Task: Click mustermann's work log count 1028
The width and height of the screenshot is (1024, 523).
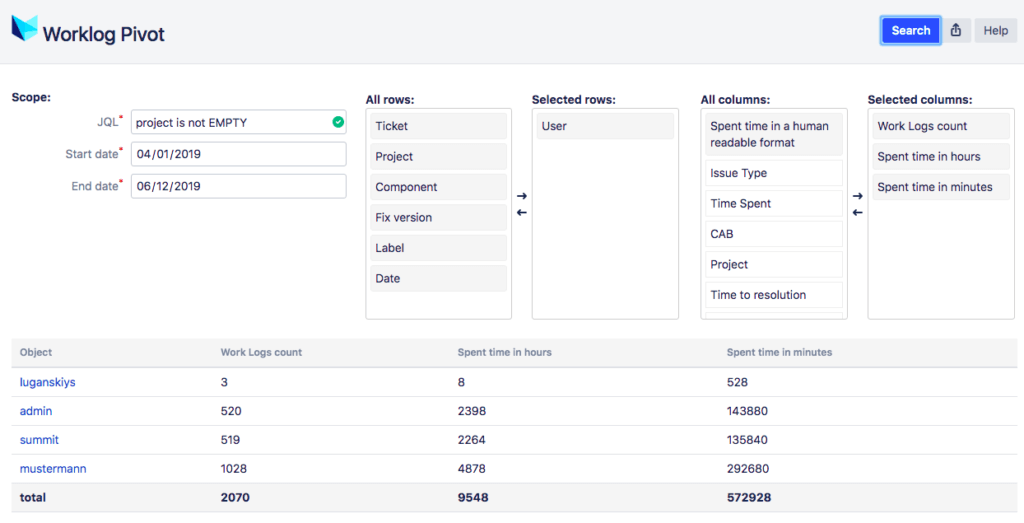Action: (234, 468)
